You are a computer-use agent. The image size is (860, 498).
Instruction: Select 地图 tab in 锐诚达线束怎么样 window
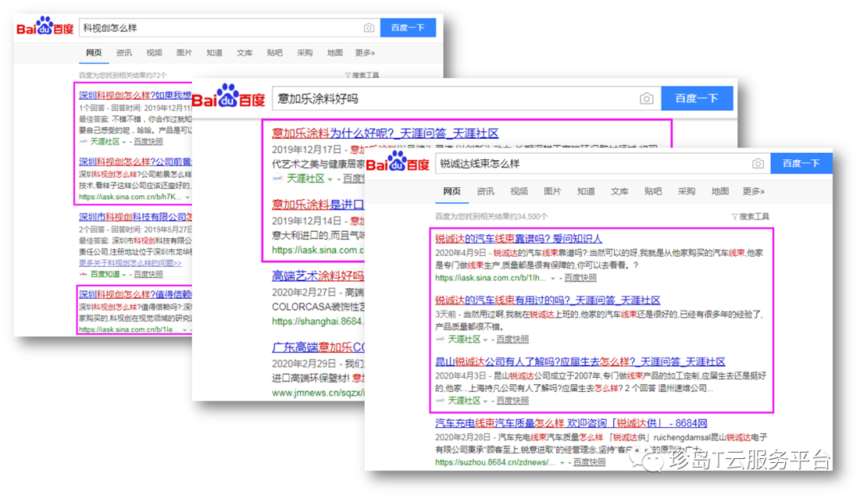[720, 191]
